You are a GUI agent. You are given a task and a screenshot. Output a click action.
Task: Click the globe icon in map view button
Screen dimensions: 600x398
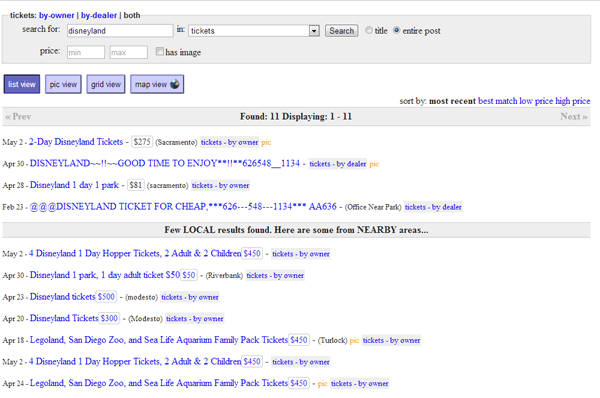(175, 84)
